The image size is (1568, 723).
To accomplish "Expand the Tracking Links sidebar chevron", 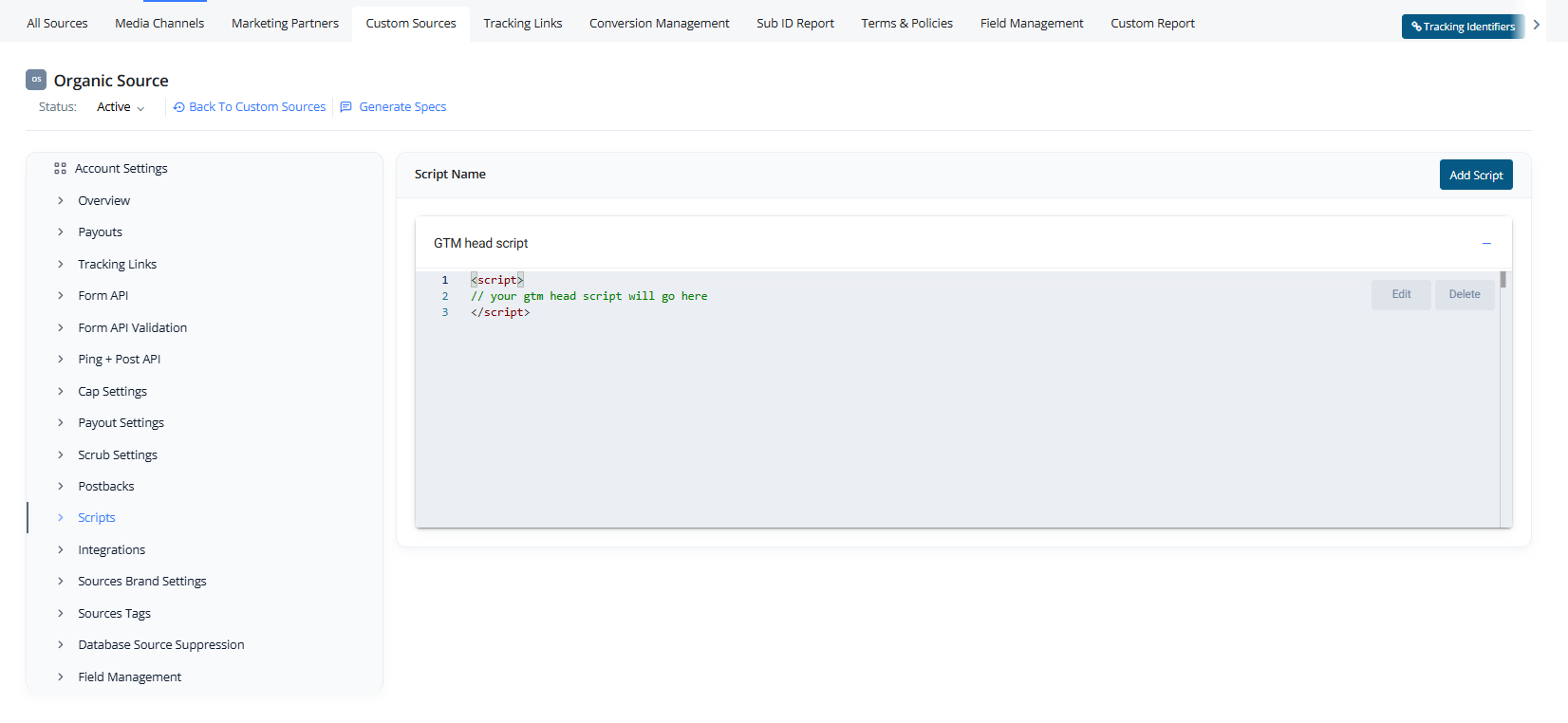I will tap(61, 264).
